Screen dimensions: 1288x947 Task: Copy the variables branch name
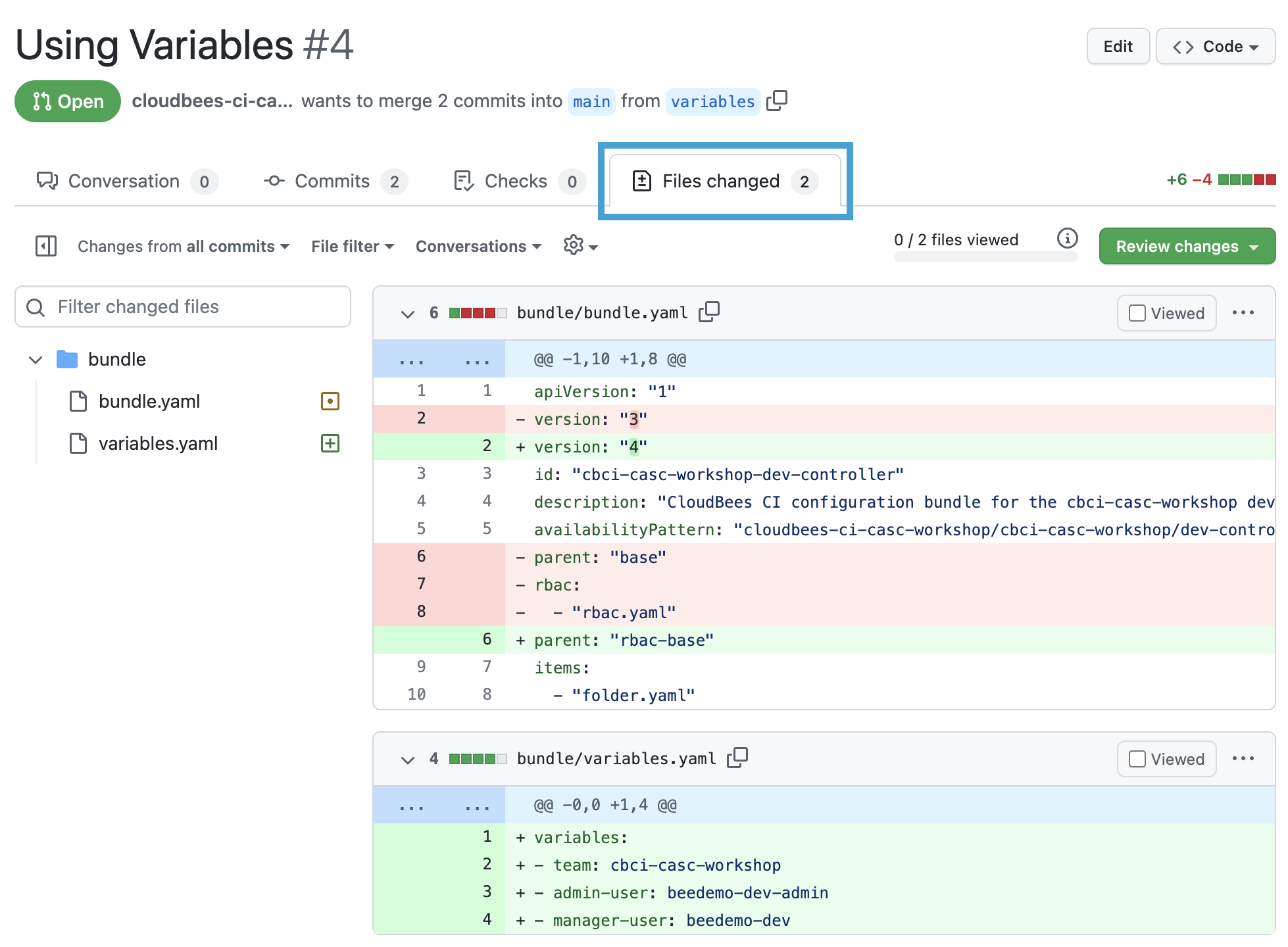[778, 101]
